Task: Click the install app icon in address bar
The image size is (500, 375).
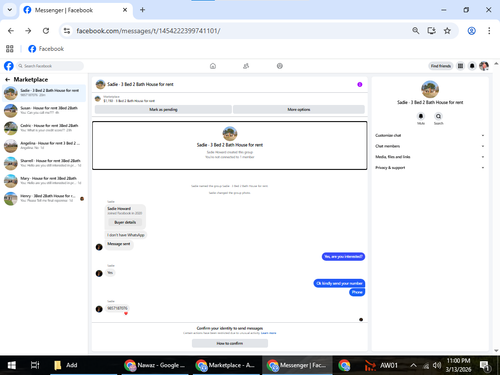Action: [x=431, y=31]
